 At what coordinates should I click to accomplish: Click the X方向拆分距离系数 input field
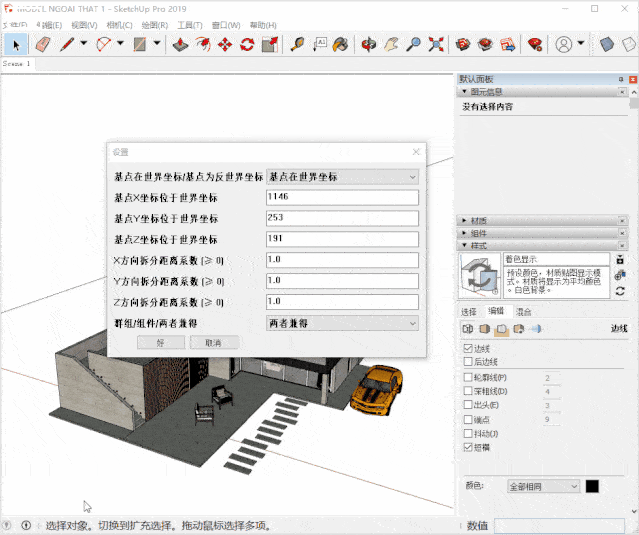tap(342, 260)
